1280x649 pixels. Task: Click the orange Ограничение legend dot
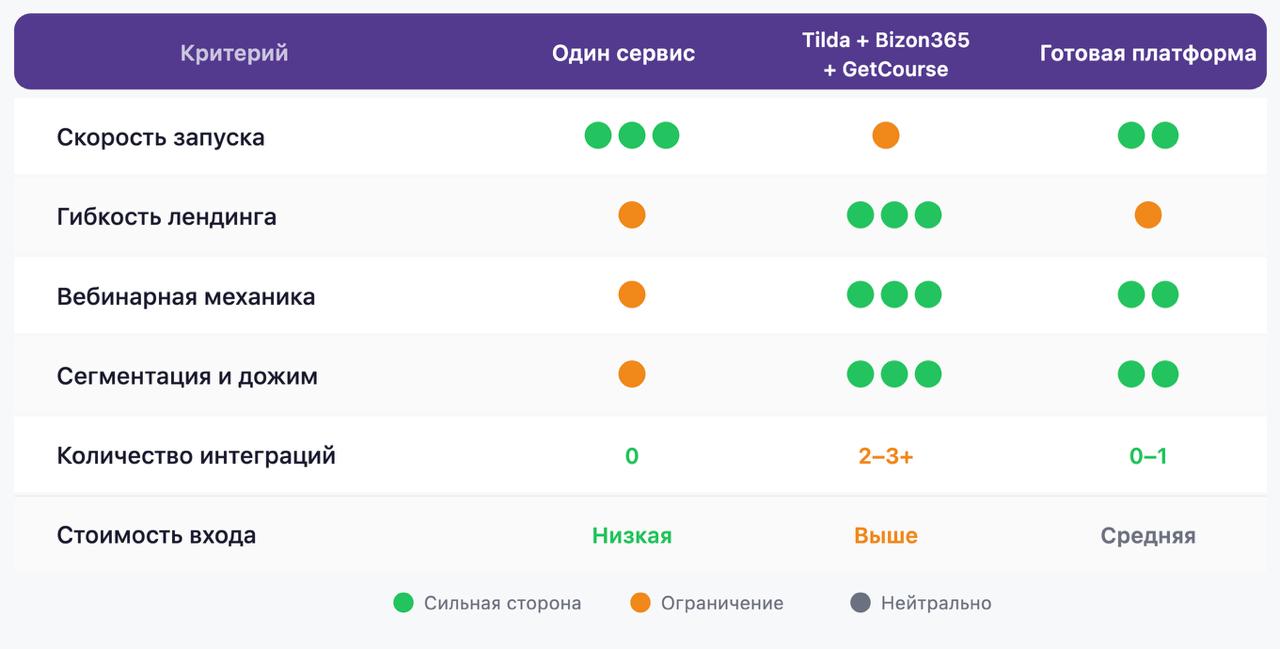[x=640, y=603]
